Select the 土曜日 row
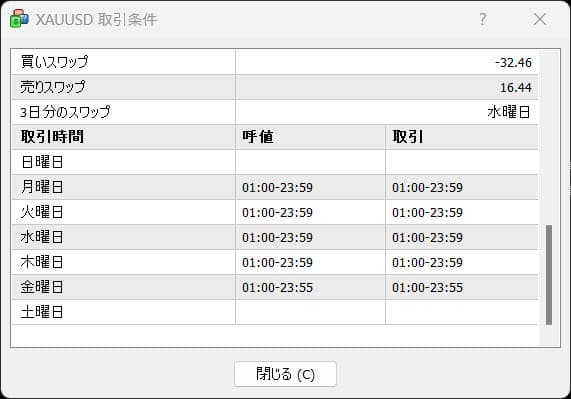This screenshot has width=571, height=399. [275, 312]
